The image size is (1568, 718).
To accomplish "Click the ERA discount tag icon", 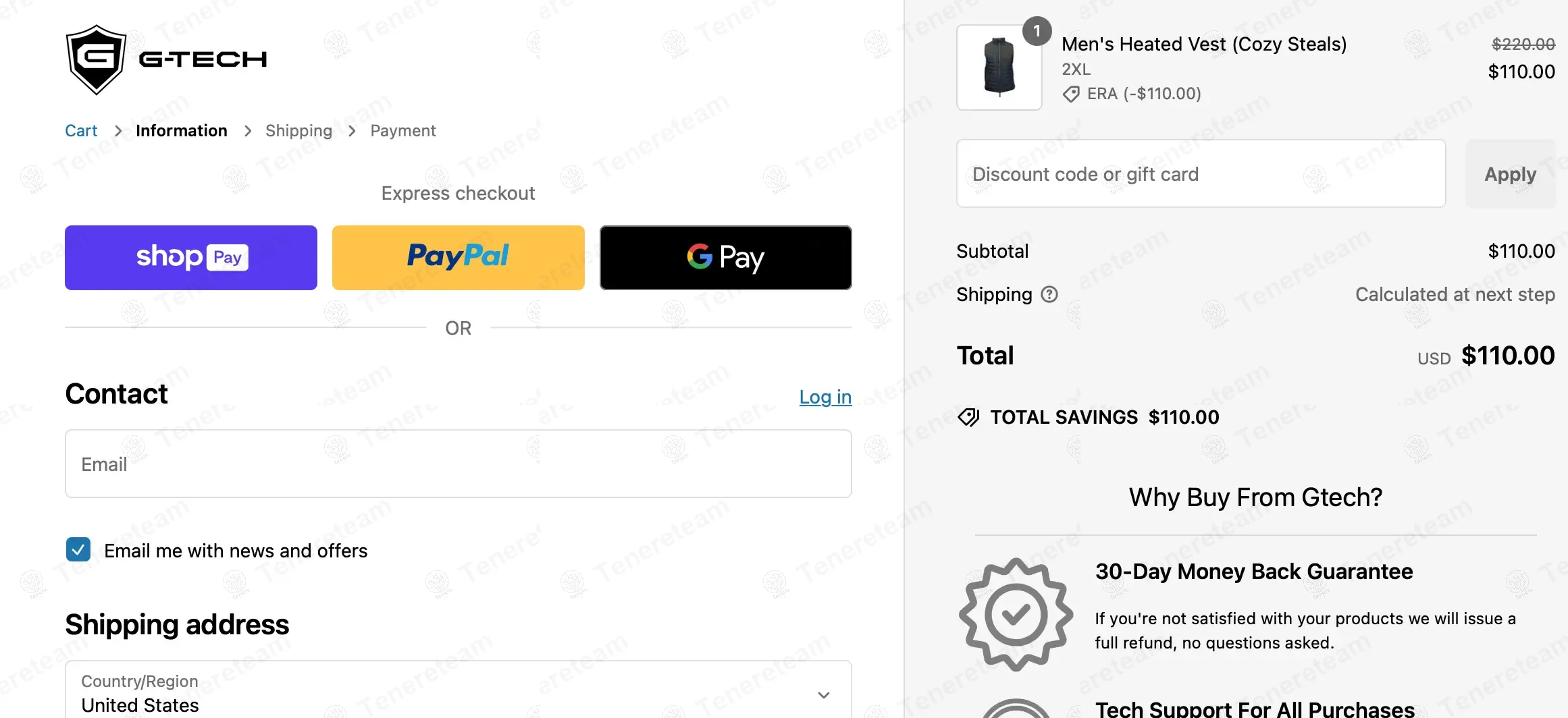I will pos(1070,94).
